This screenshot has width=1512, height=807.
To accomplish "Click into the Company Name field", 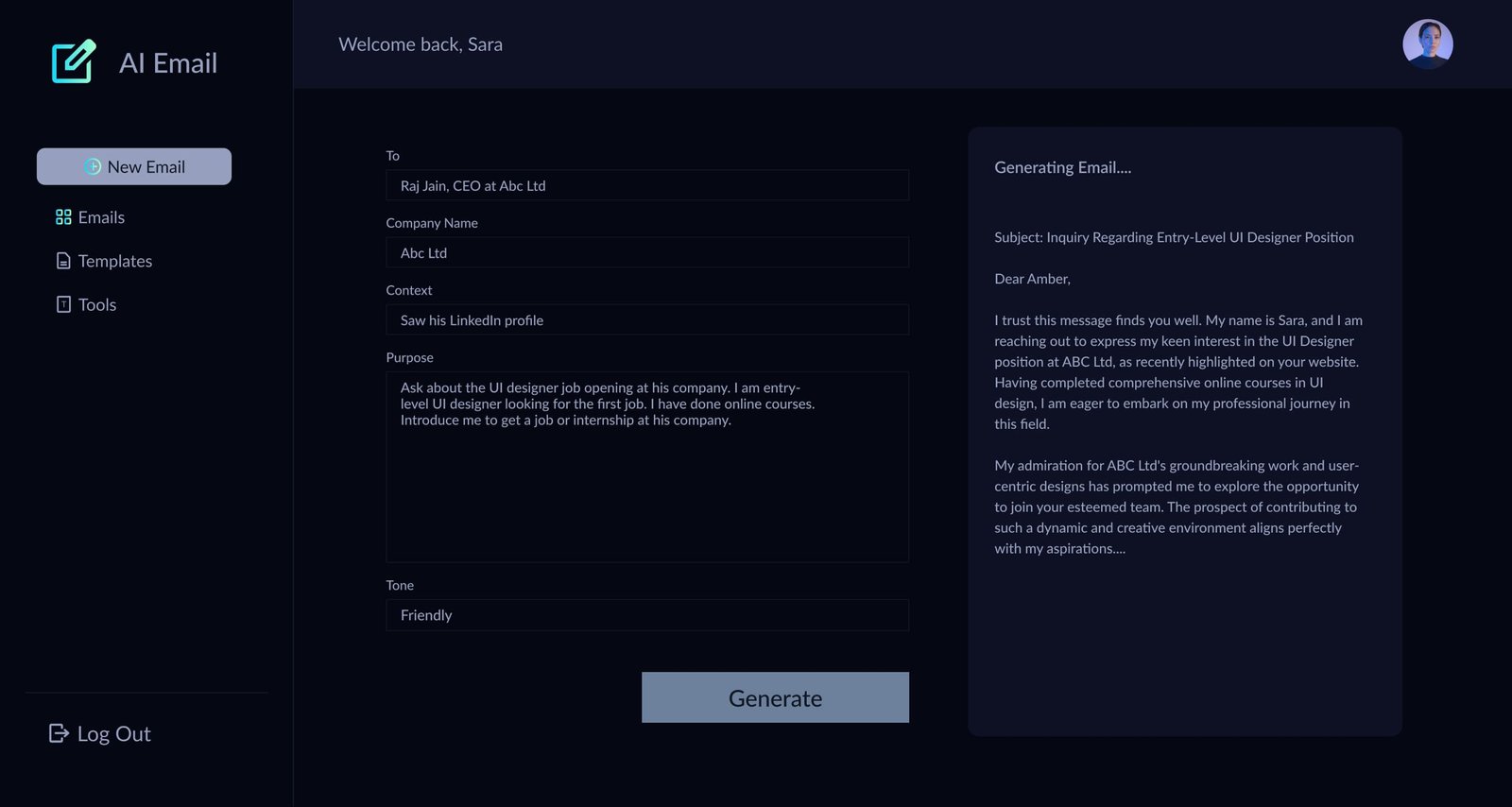I will (x=647, y=252).
